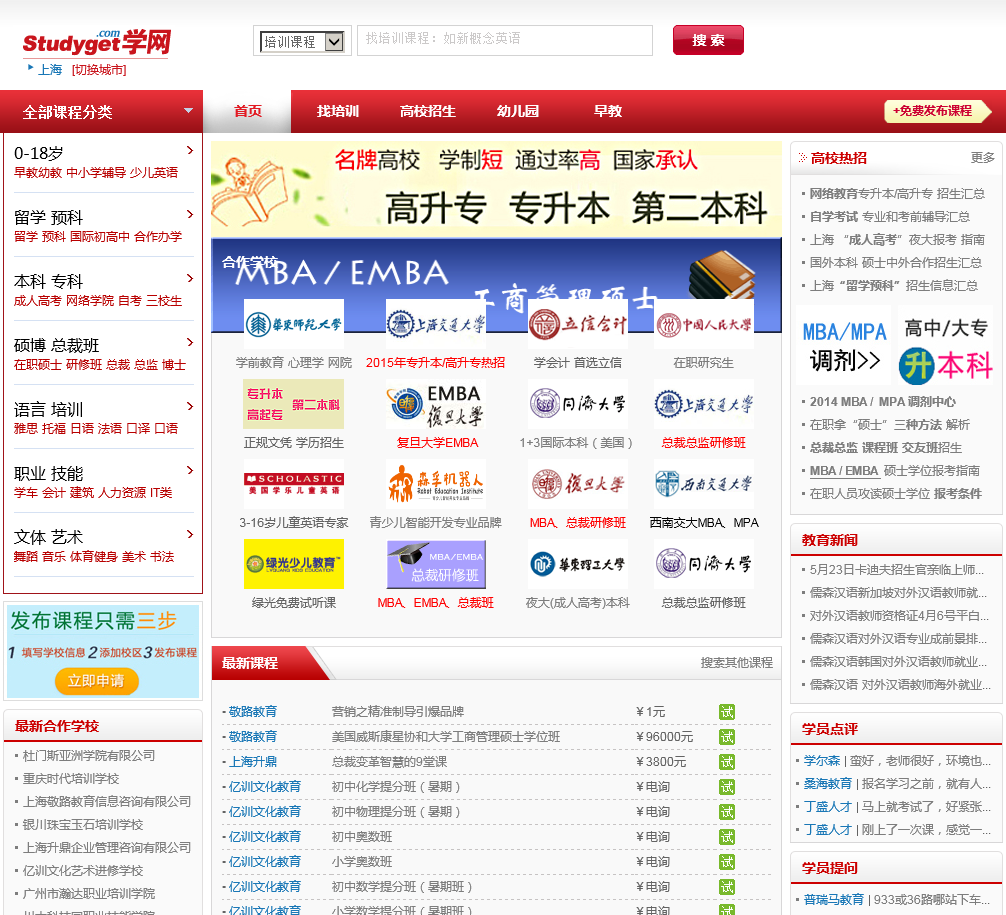Open the 华东师范大学 logo thumbnail
1006x915 pixels.
[294, 324]
